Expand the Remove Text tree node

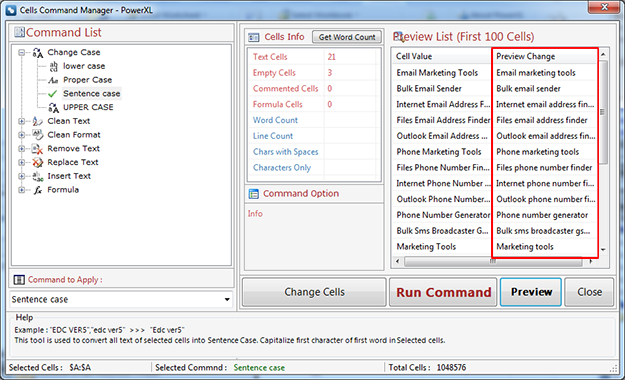pyautogui.click(x=22, y=149)
